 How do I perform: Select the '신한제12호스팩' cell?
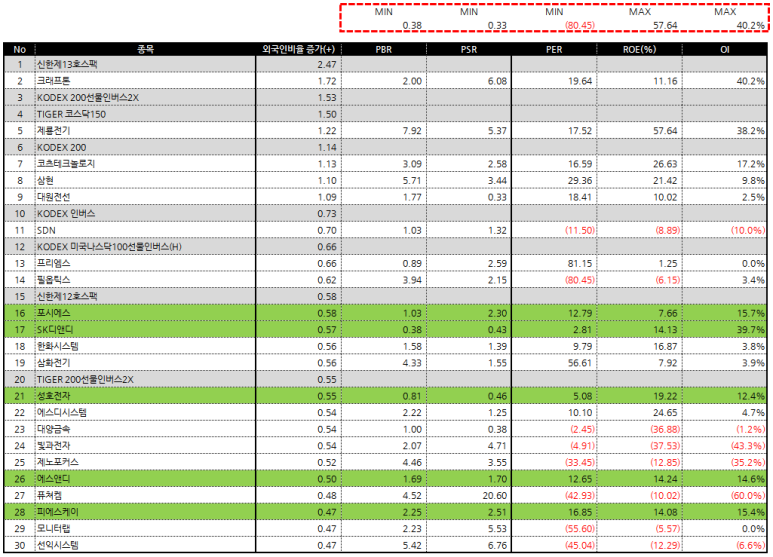tap(145, 296)
